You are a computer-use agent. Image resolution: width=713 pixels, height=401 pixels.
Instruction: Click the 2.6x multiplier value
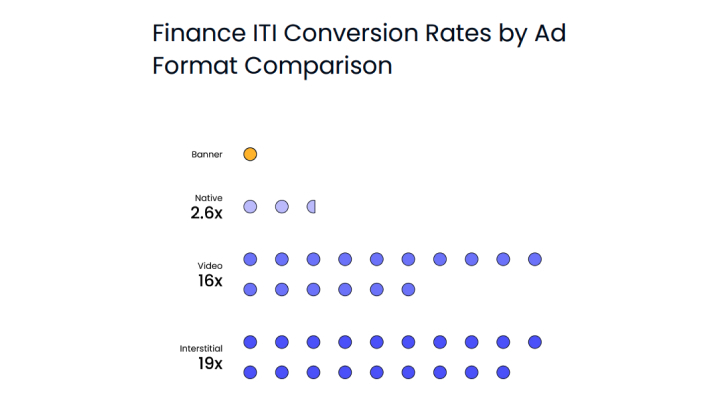[206, 213]
